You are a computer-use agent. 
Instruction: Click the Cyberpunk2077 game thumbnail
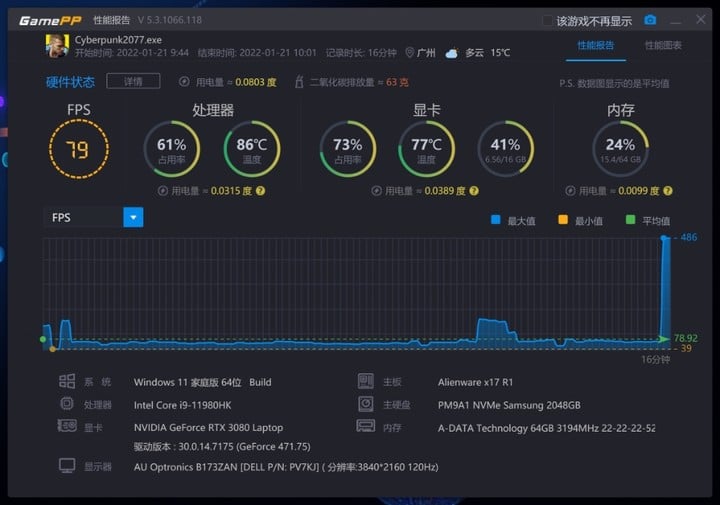[57, 46]
